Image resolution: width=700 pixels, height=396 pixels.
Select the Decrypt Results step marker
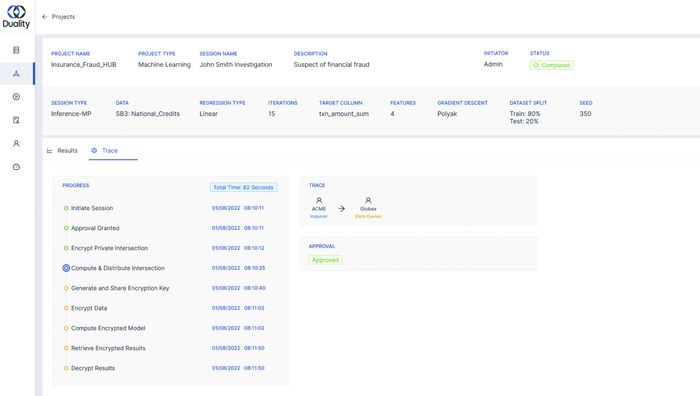pyautogui.click(x=66, y=368)
